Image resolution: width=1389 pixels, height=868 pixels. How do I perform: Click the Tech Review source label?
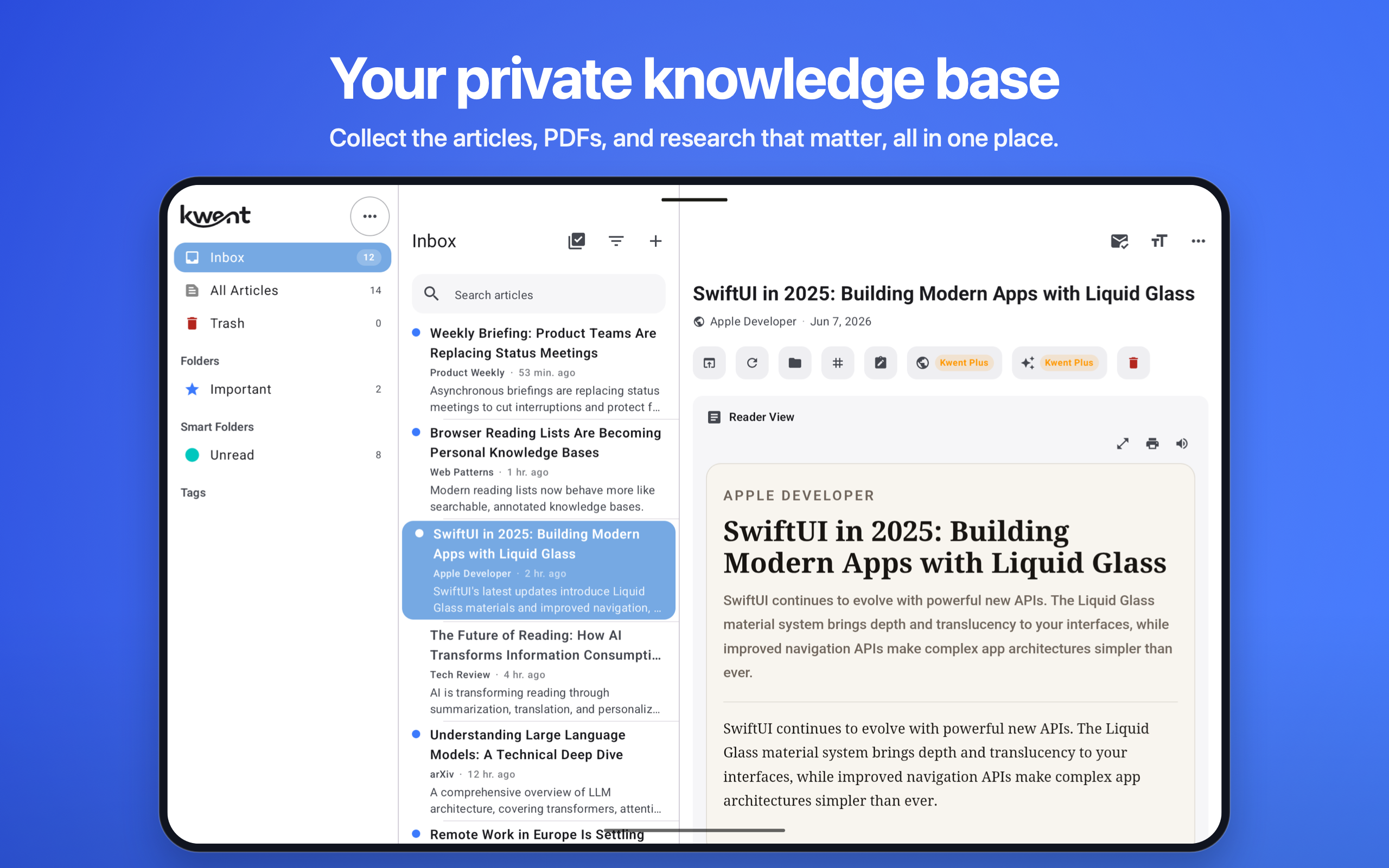click(460, 674)
